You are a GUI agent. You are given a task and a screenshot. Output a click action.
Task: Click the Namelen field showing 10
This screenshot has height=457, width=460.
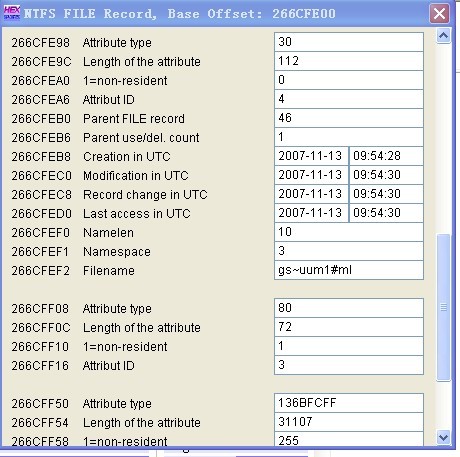click(349, 232)
